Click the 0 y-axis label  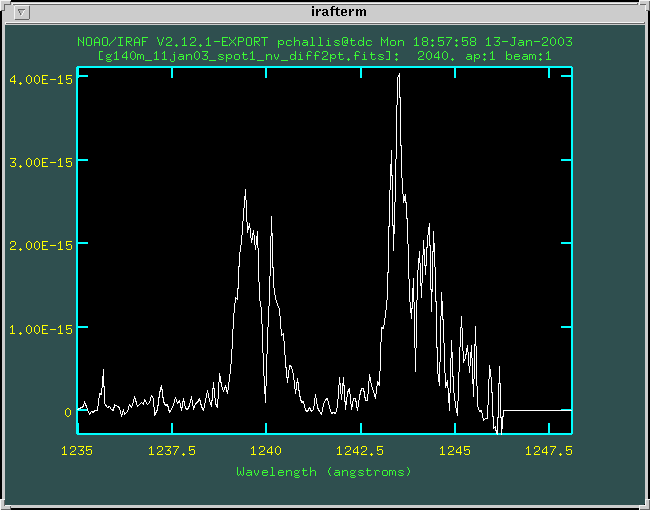click(x=68, y=413)
